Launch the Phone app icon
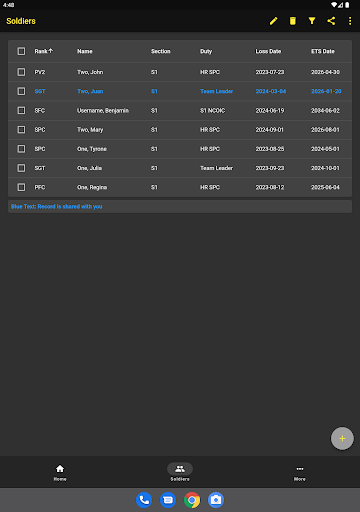The image size is (360, 512). click(144, 500)
